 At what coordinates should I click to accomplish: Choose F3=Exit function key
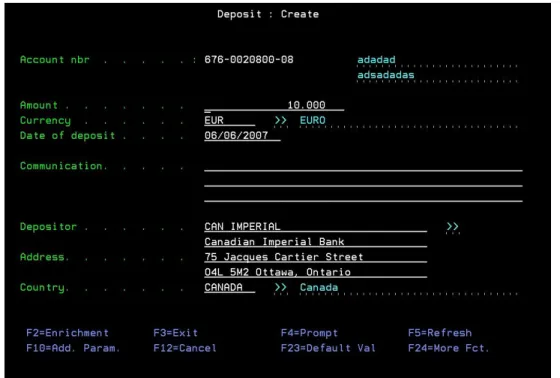pos(175,333)
